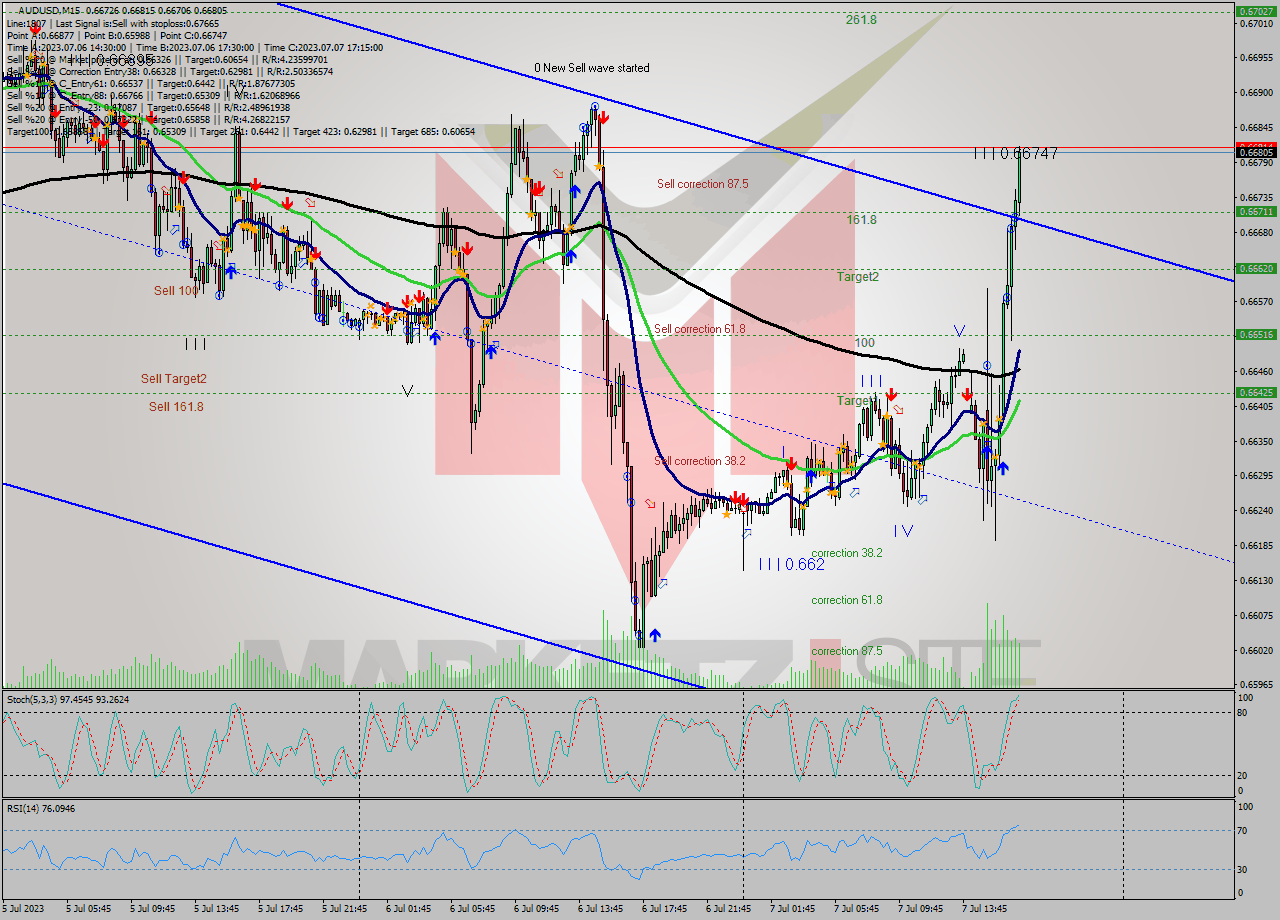Select the red down arrow above the Target1 label
Image resolution: width=1280 pixels, height=920 pixels.
point(890,393)
